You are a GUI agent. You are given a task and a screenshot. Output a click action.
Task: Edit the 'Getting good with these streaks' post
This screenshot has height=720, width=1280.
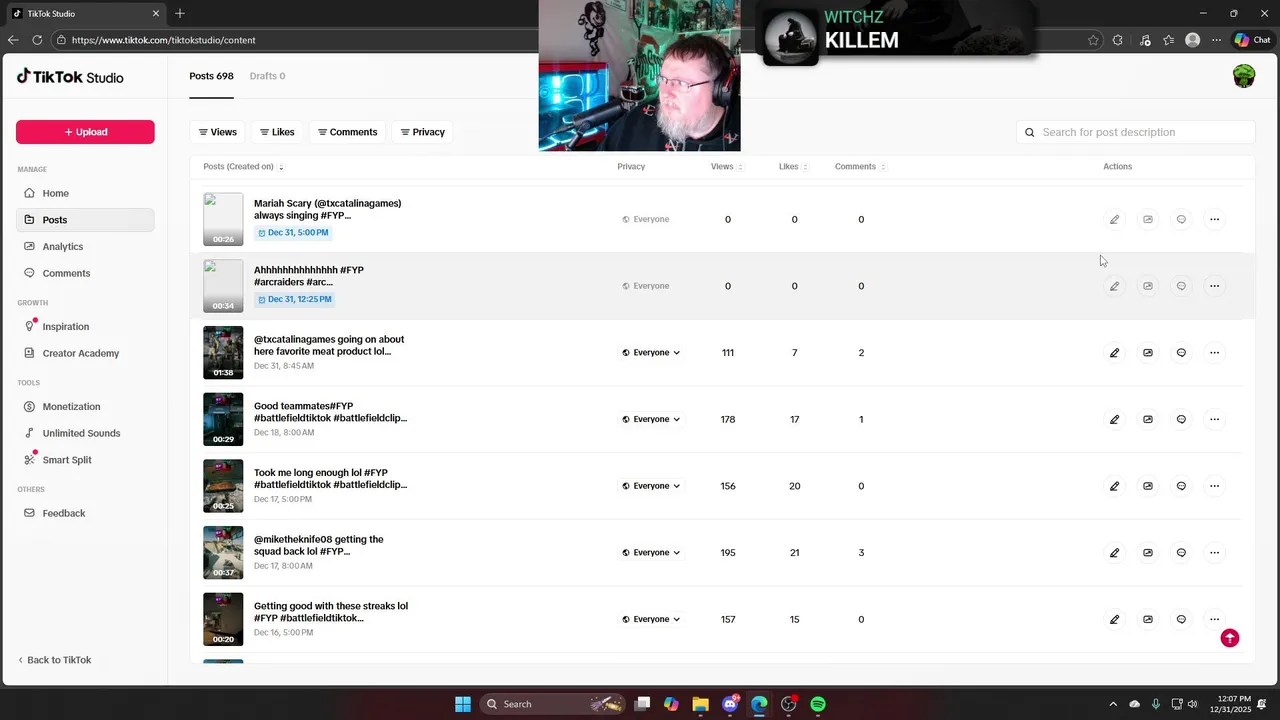[1114, 619]
